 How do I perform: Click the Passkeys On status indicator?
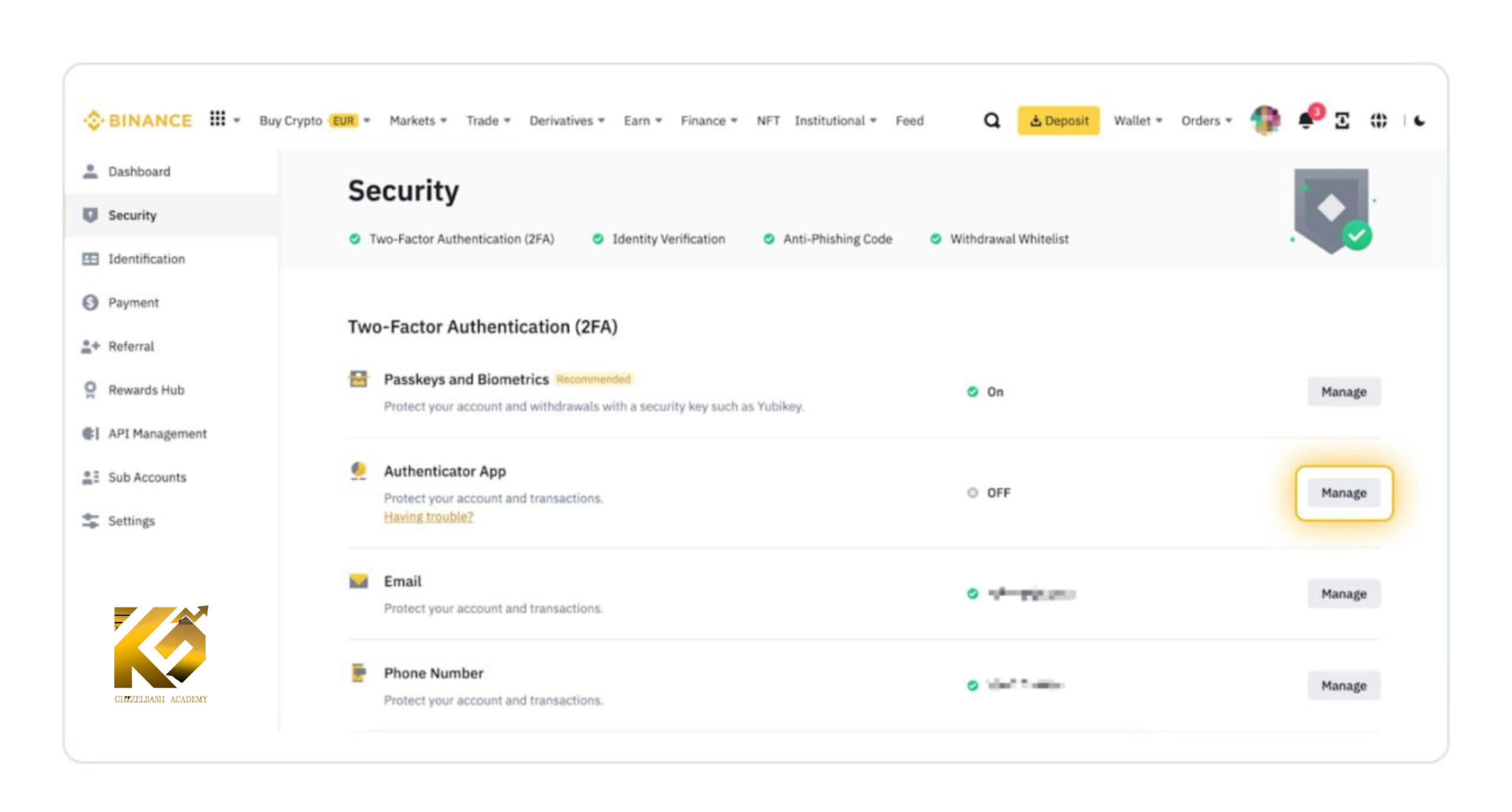(985, 392)
